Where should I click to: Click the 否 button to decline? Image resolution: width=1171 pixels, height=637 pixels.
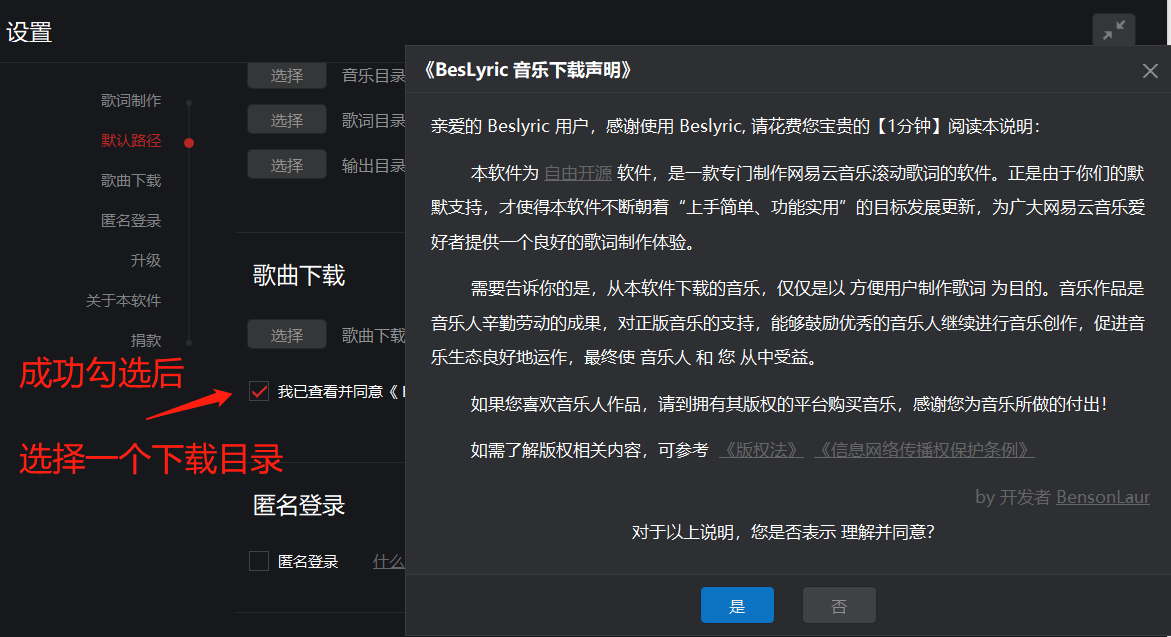[839, 606]
